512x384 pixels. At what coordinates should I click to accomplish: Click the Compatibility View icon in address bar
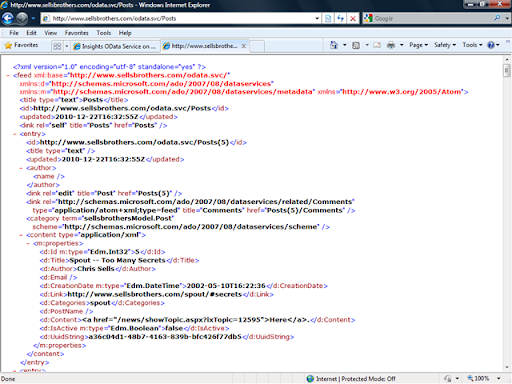(x=328, y=18)
